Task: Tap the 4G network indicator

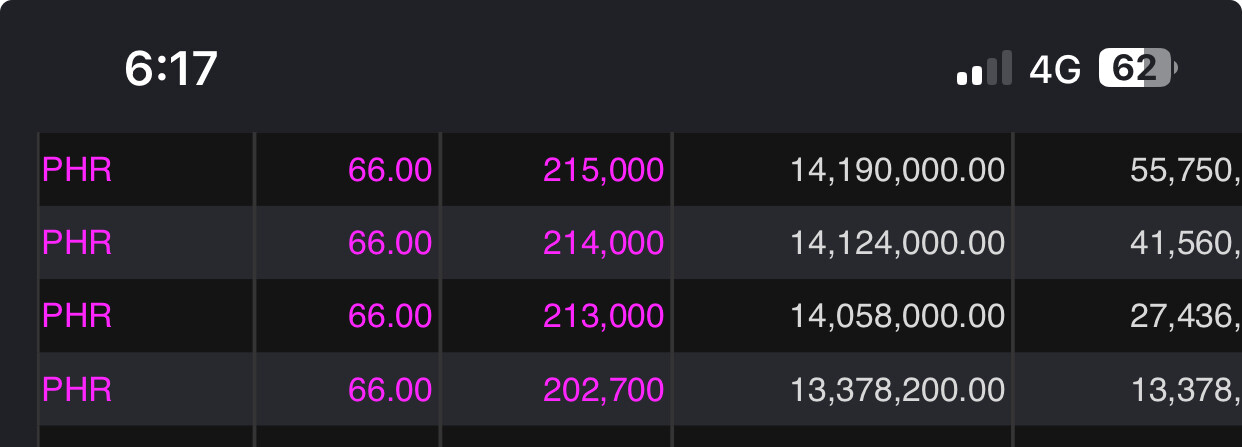Action: (x=1056, y=69)
